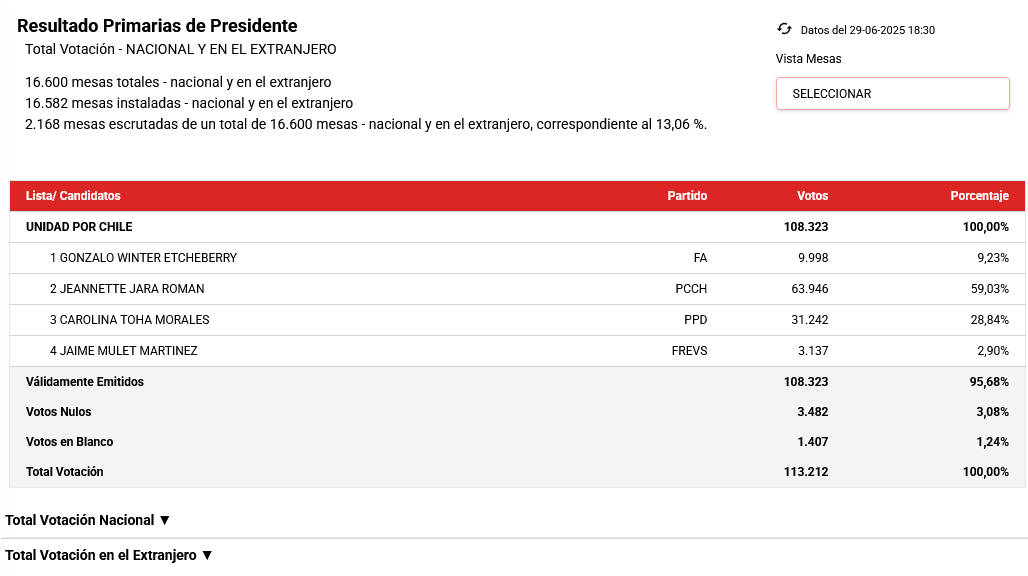Click the Votos column header

tap(812, 196)
